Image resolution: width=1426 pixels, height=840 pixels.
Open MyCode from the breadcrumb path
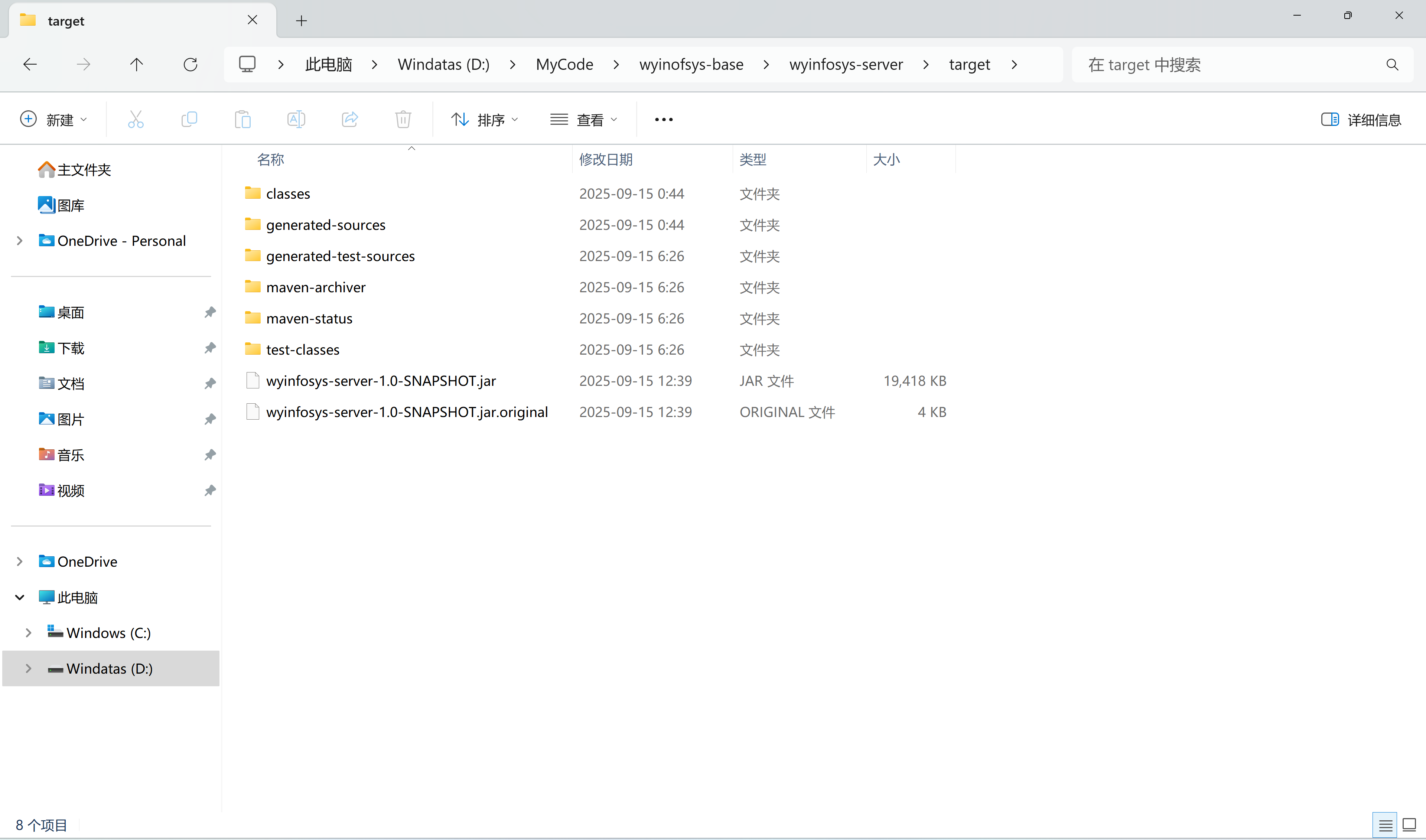[564, 64]
